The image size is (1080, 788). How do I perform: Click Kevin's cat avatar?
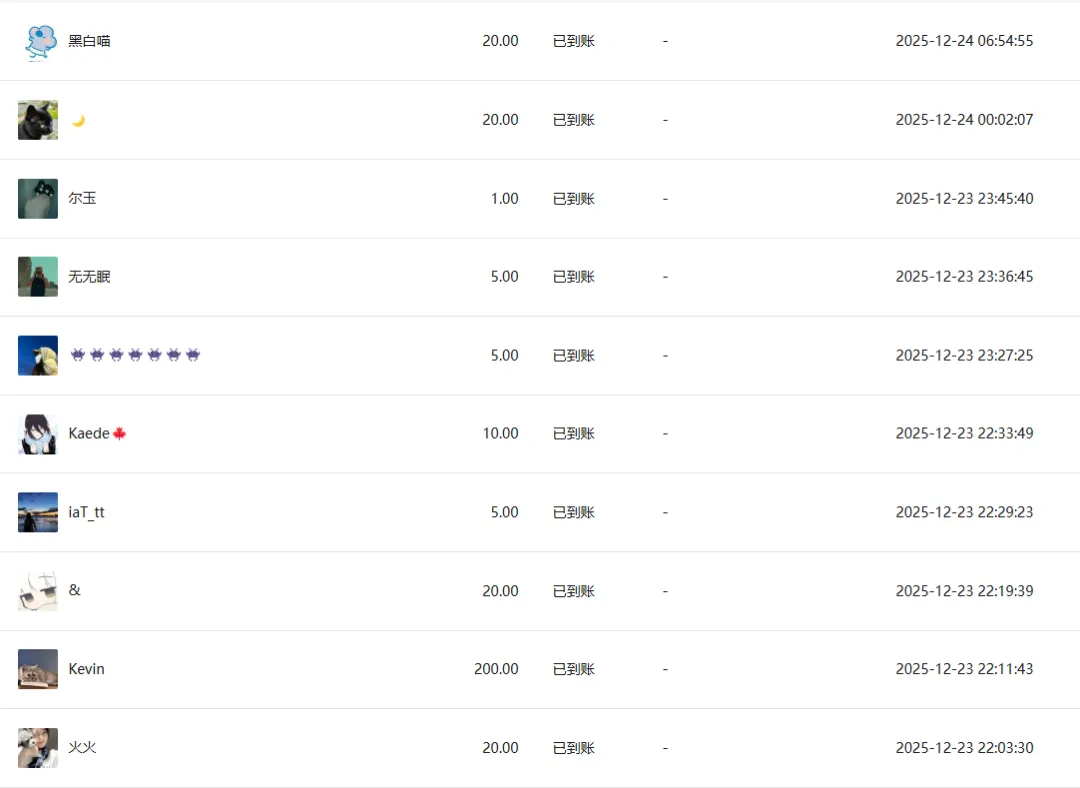coord(38,669)
